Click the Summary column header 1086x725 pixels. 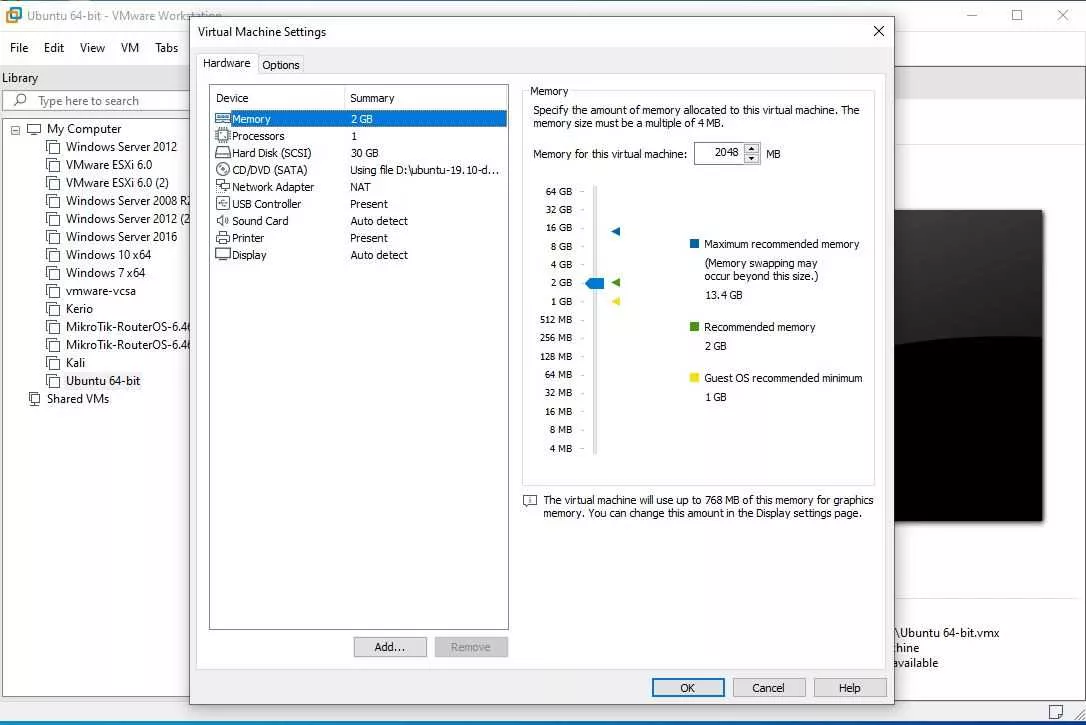[426, 98]
